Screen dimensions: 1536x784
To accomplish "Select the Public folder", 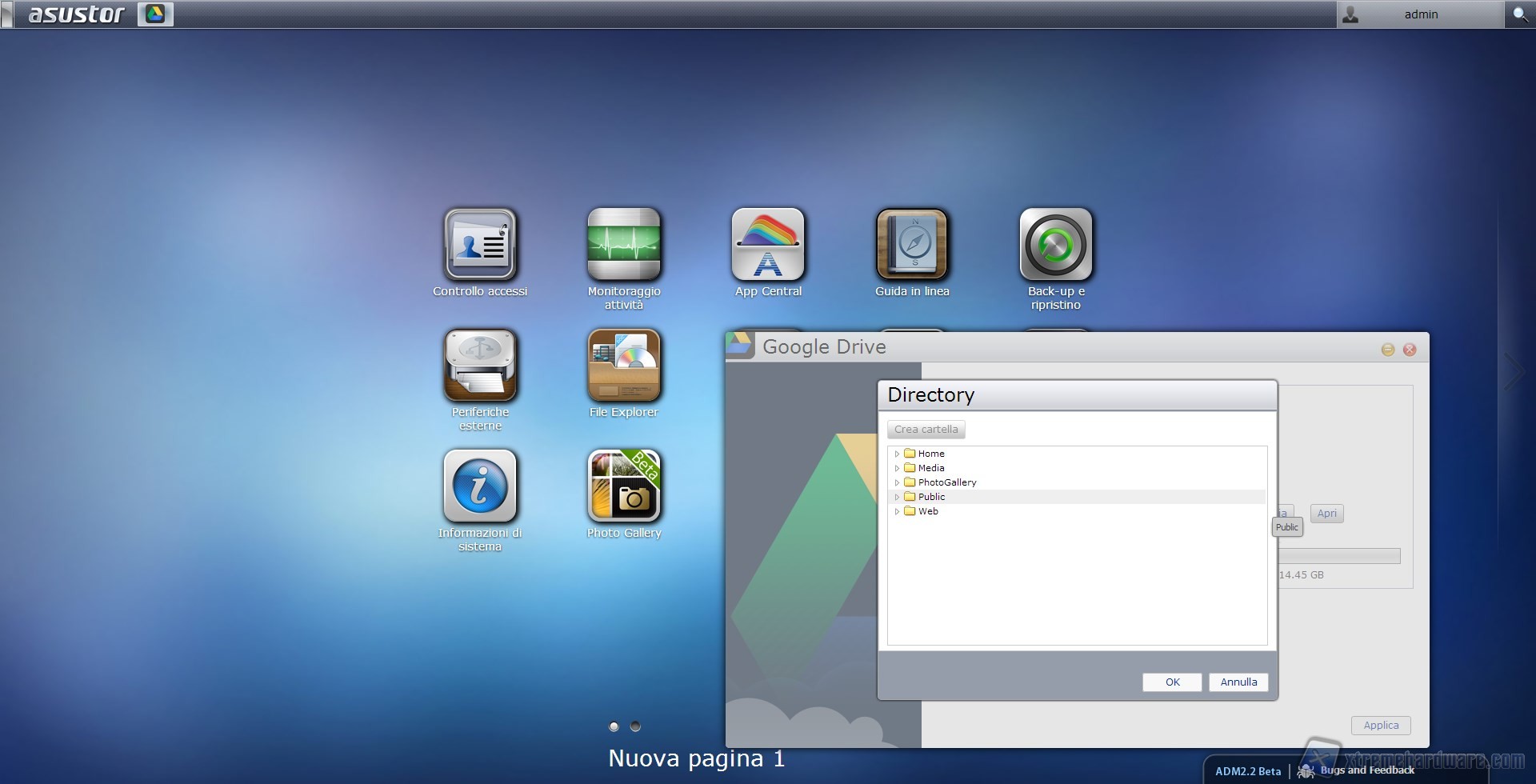I will [931, 497].
